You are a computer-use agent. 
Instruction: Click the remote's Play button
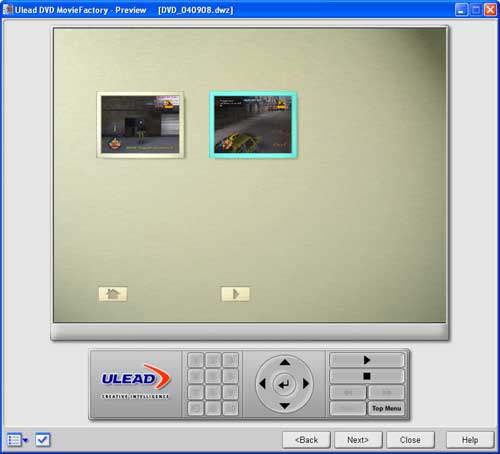tap(367, 360)
